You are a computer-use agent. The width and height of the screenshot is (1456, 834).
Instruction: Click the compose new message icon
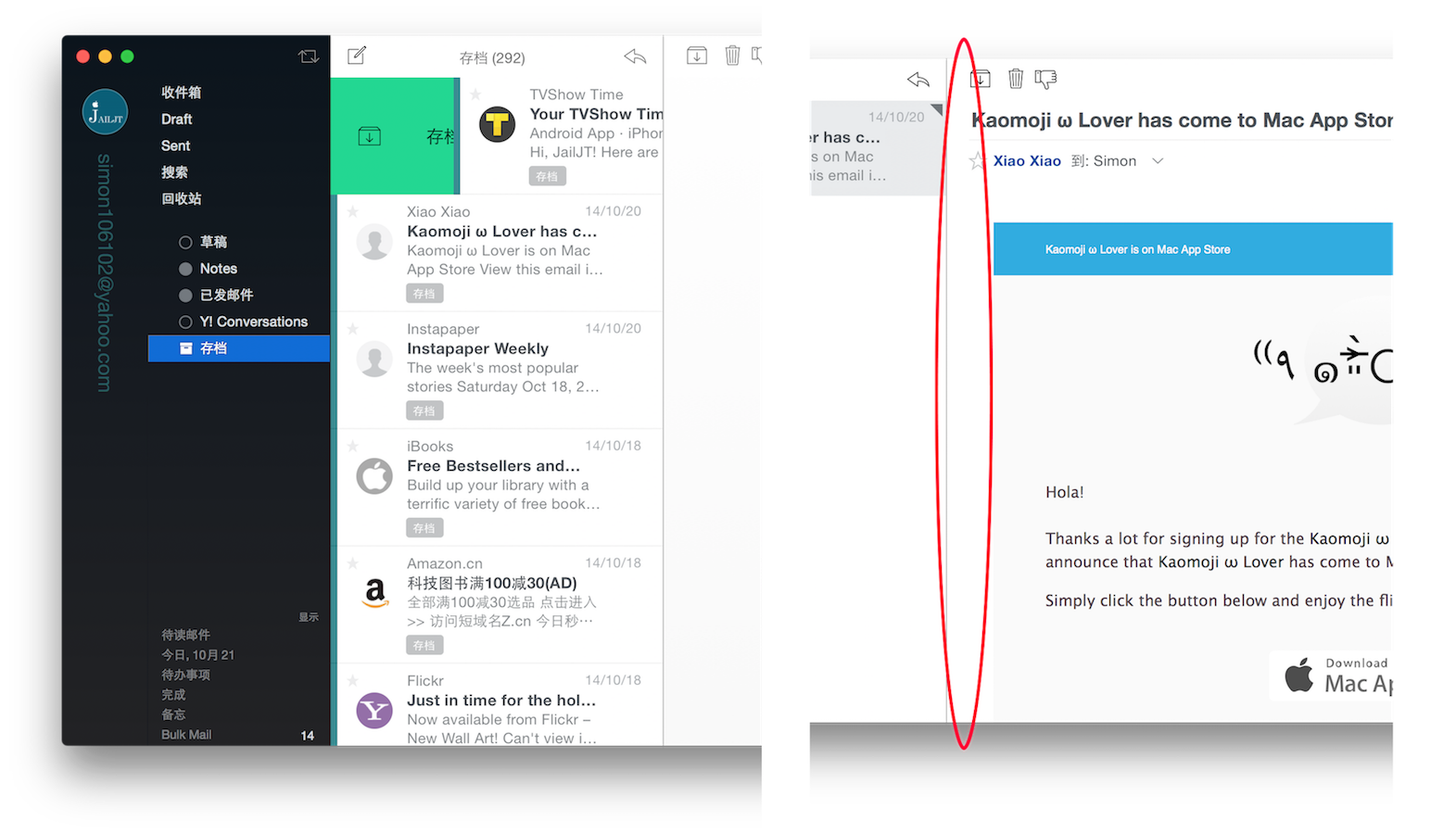357,56
